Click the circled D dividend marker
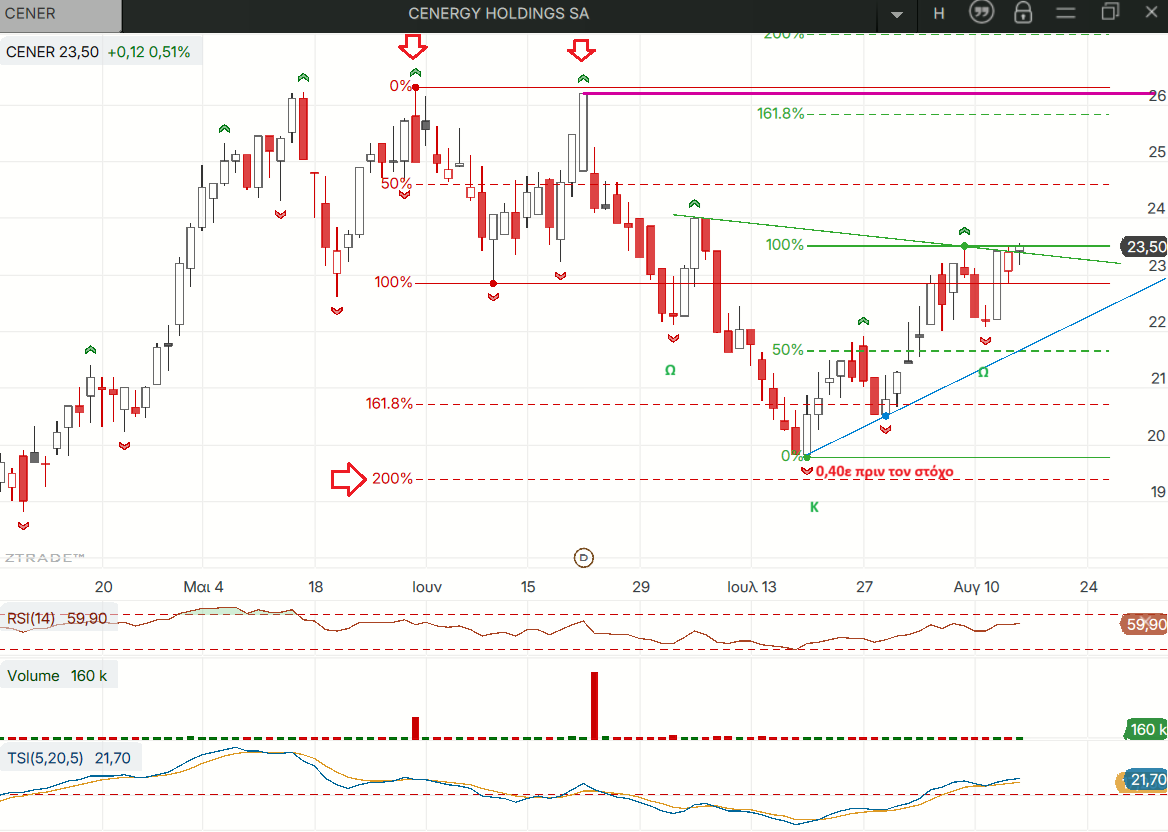 583,557
